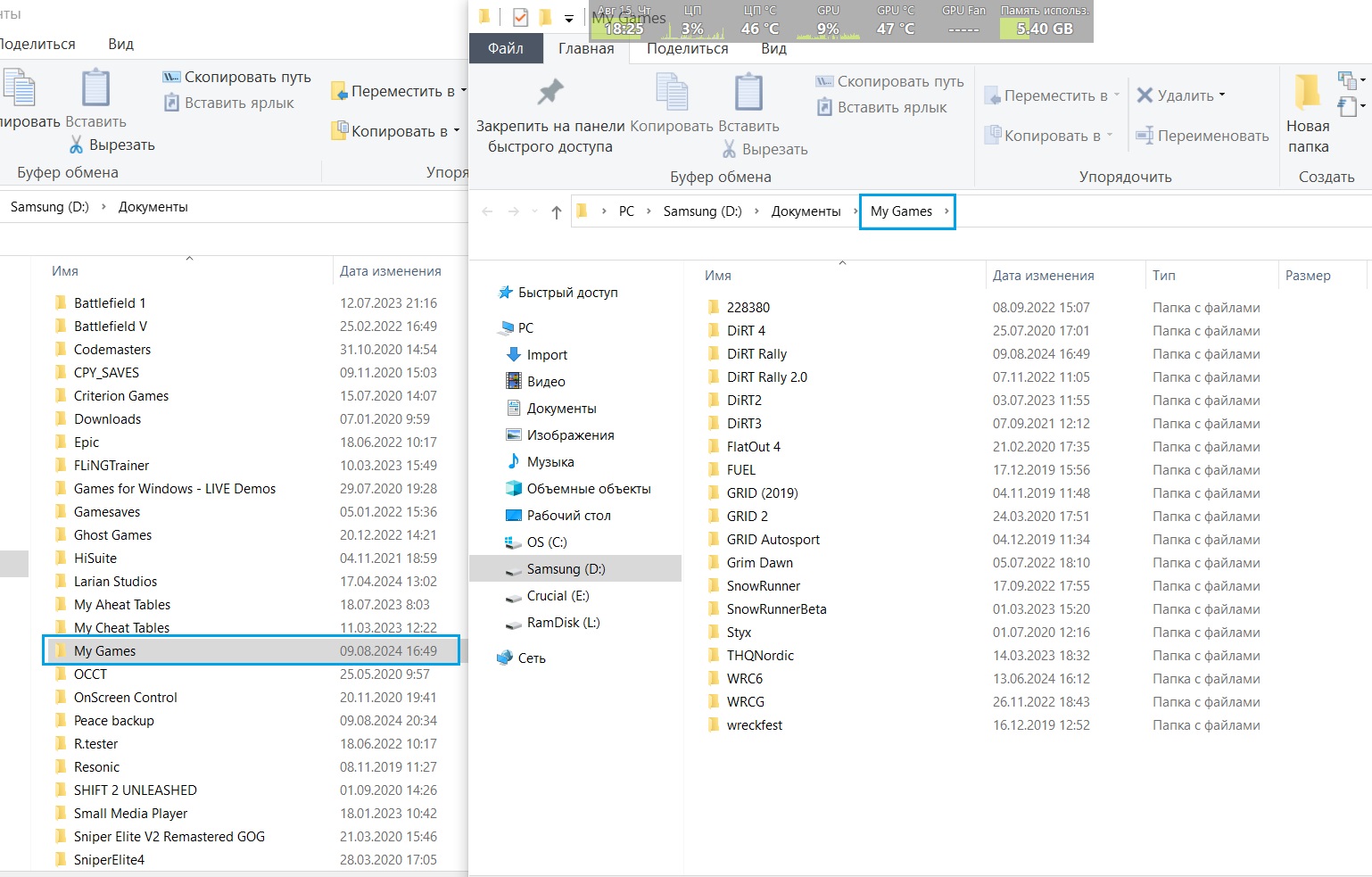Open Поделиться tab in the My Games window

(x=688, y=48)
